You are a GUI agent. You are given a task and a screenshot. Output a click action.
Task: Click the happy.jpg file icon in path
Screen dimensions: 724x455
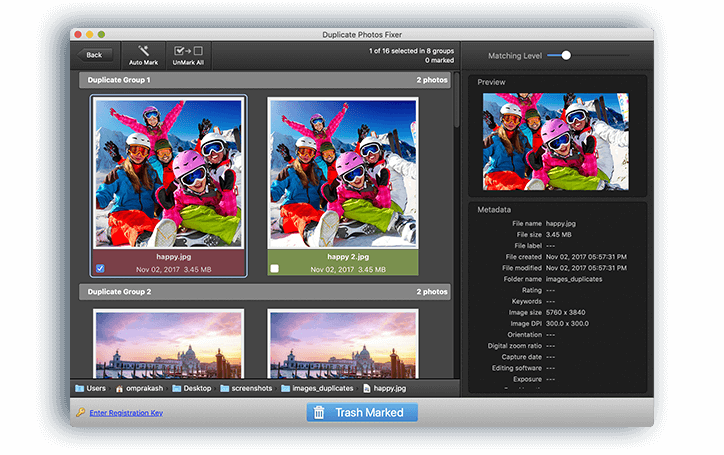[367, 388]
